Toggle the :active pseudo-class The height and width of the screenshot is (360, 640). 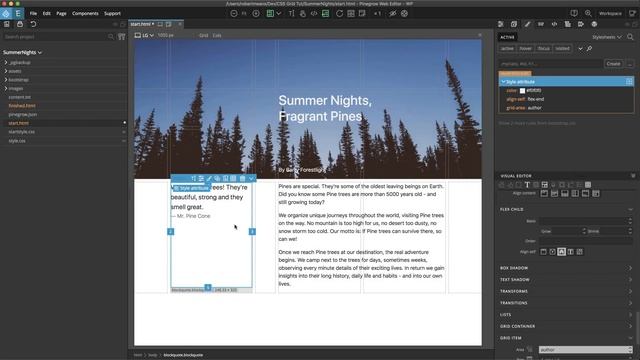click(507, 49)
